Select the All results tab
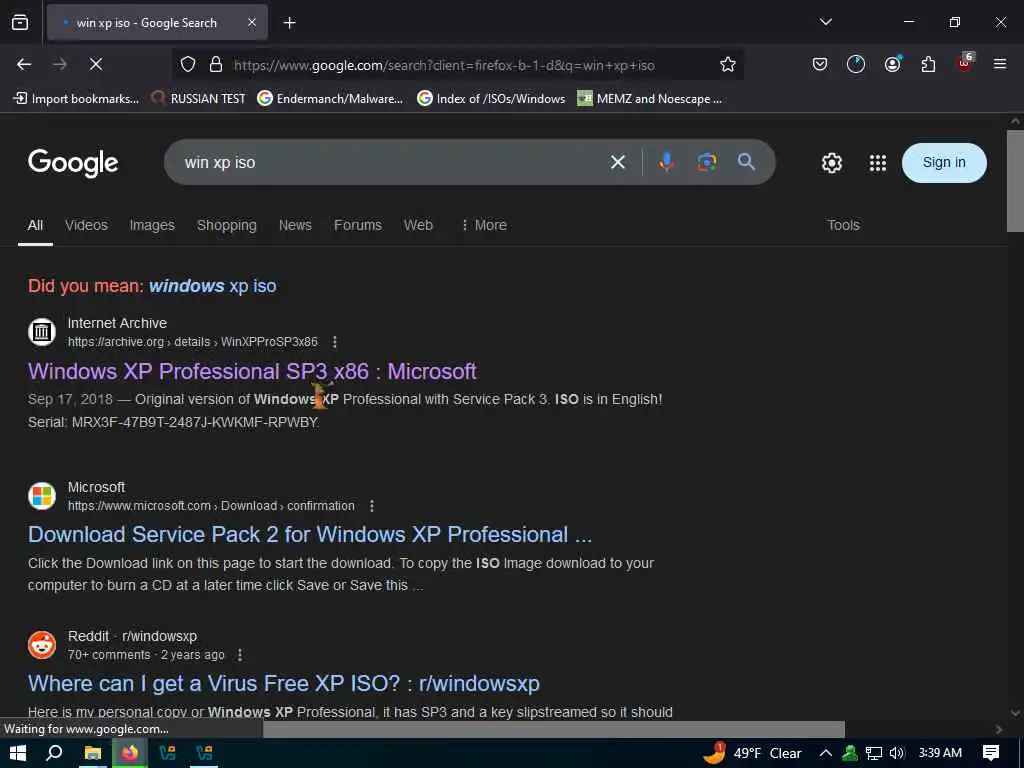The width and height of the screenshot is (1024, 768). (x=35, y=225)
